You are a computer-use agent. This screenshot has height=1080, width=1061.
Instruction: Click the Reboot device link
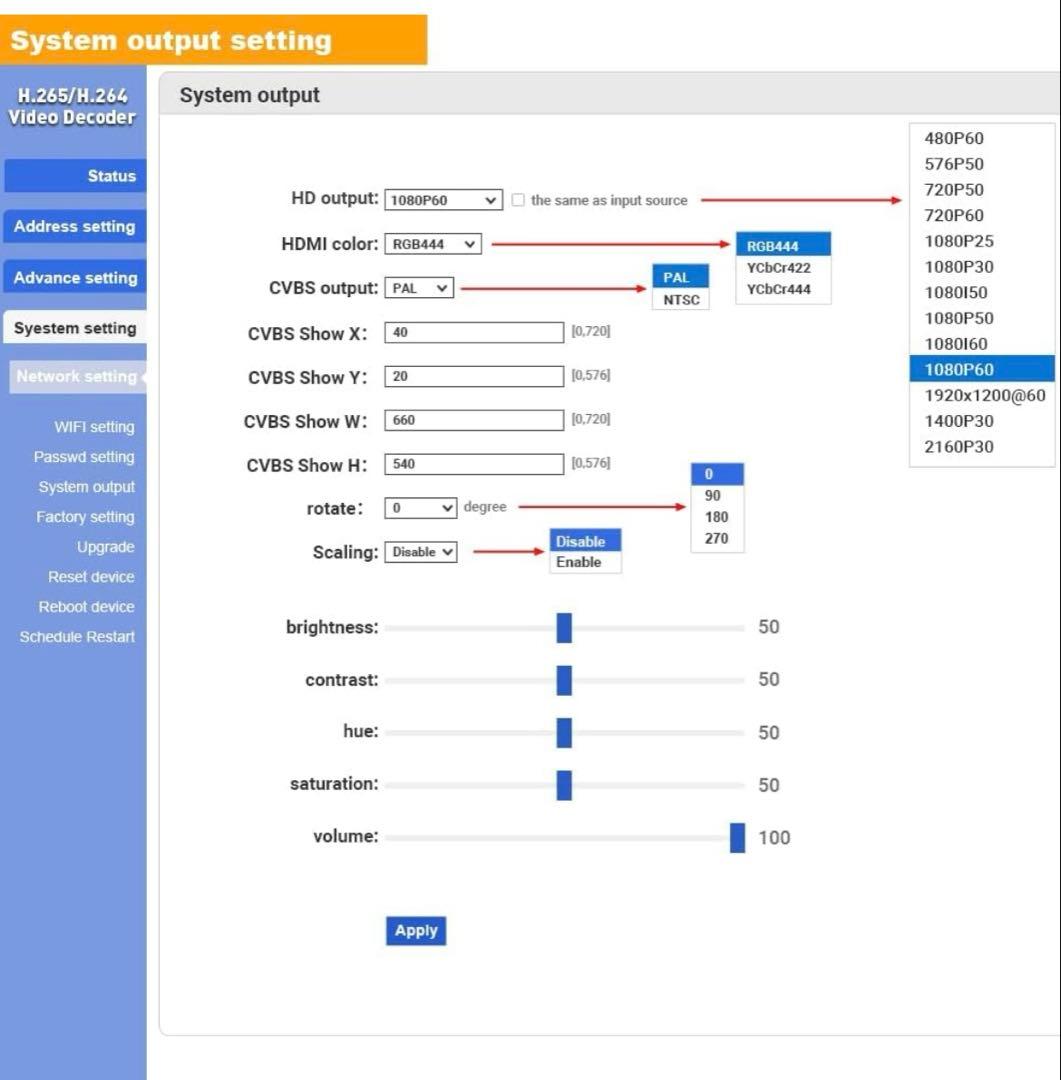click(x=86, y=607)
